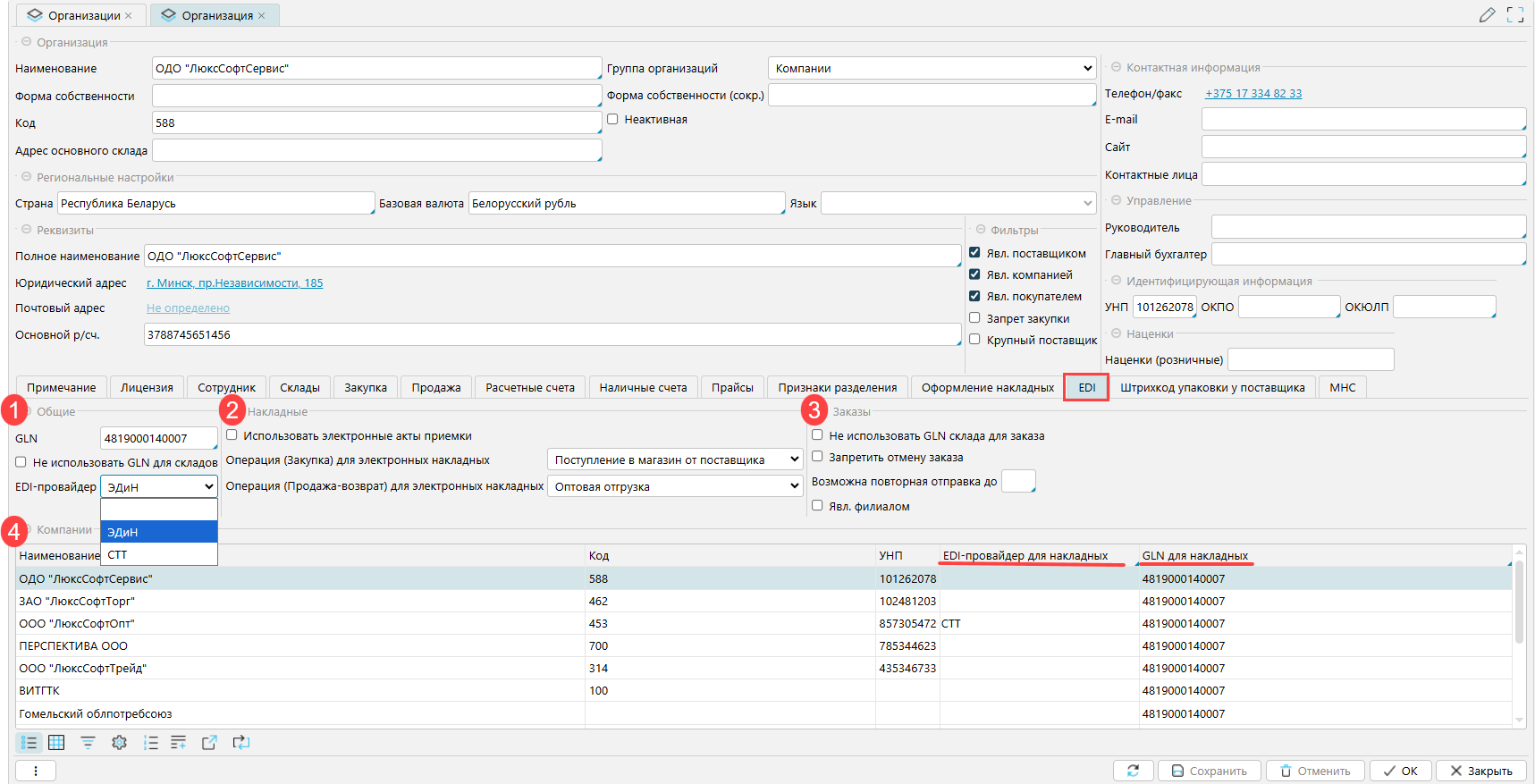Image resolution: width=1535 pixels, height=784 pixels.
Task: Click the open-in-new-window export icon
Action: click(x=209, y=743)
